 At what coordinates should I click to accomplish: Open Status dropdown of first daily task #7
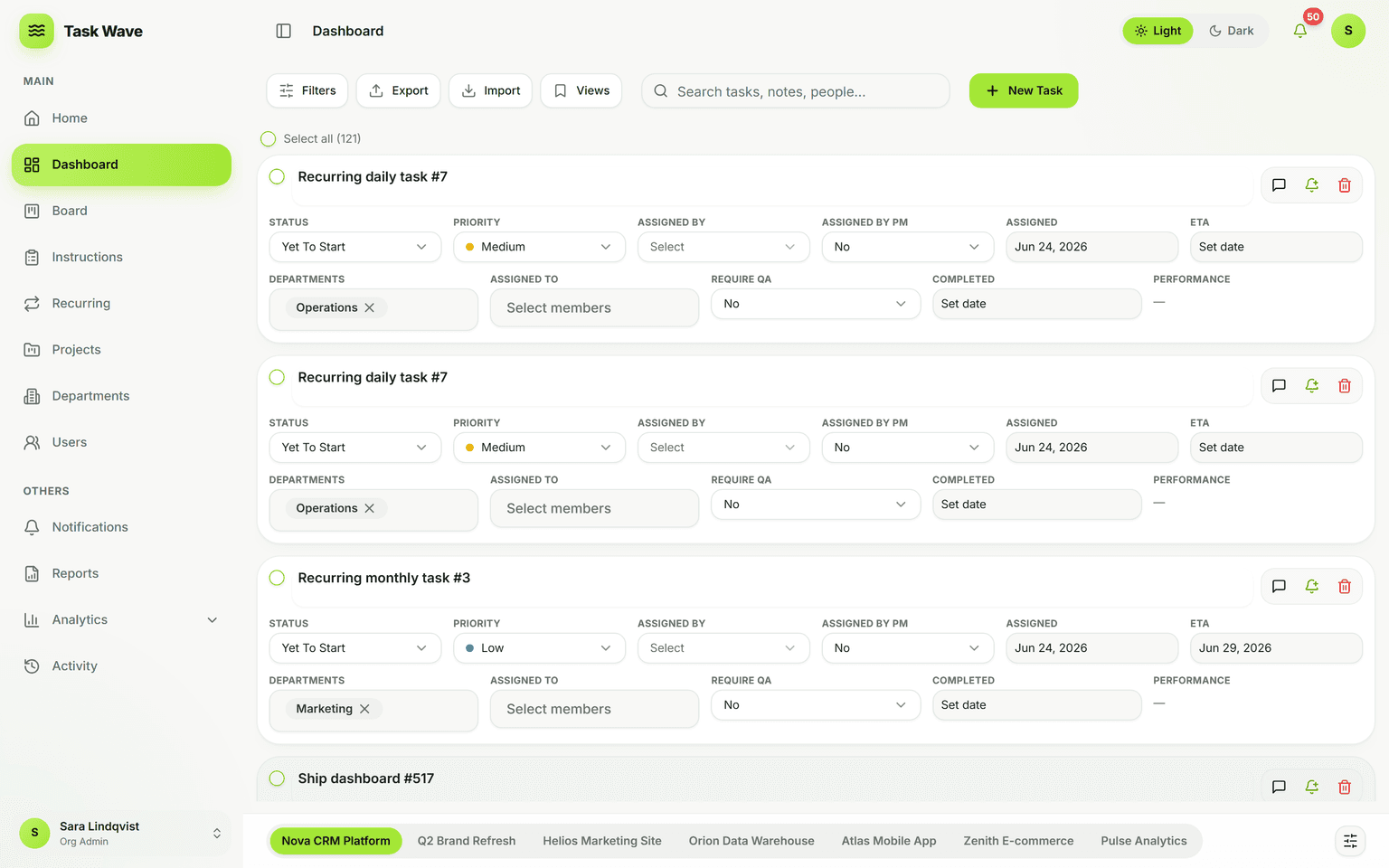[355, 247]
